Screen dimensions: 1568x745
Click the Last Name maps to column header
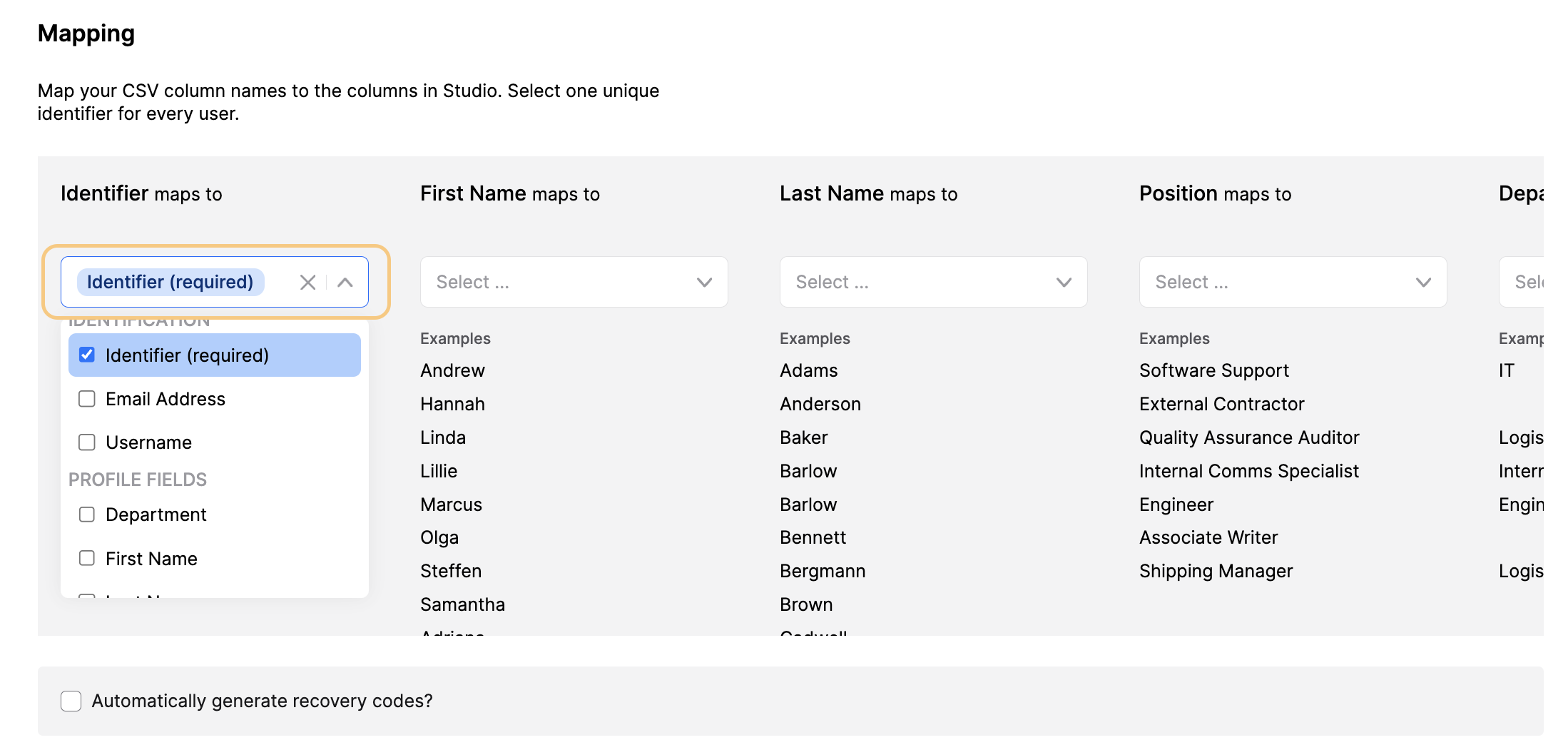pos(869,193)
